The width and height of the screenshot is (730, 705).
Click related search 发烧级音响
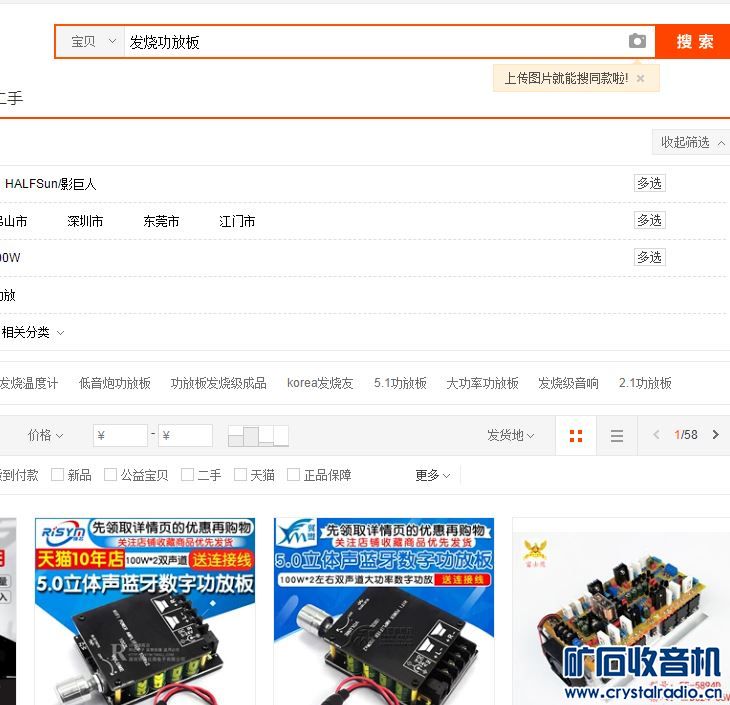point(568,383)
